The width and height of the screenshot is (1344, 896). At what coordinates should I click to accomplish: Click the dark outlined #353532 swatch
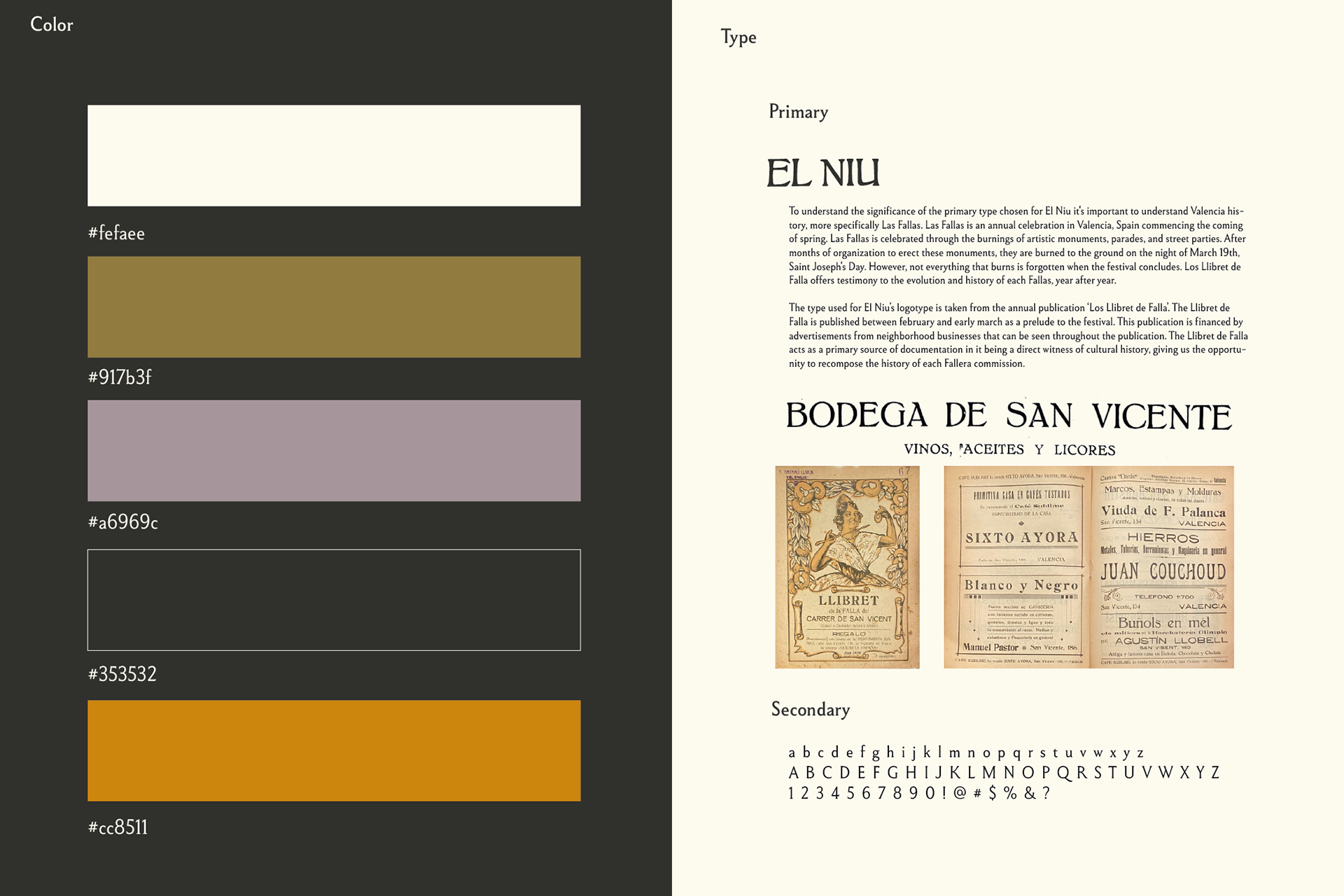334,600
